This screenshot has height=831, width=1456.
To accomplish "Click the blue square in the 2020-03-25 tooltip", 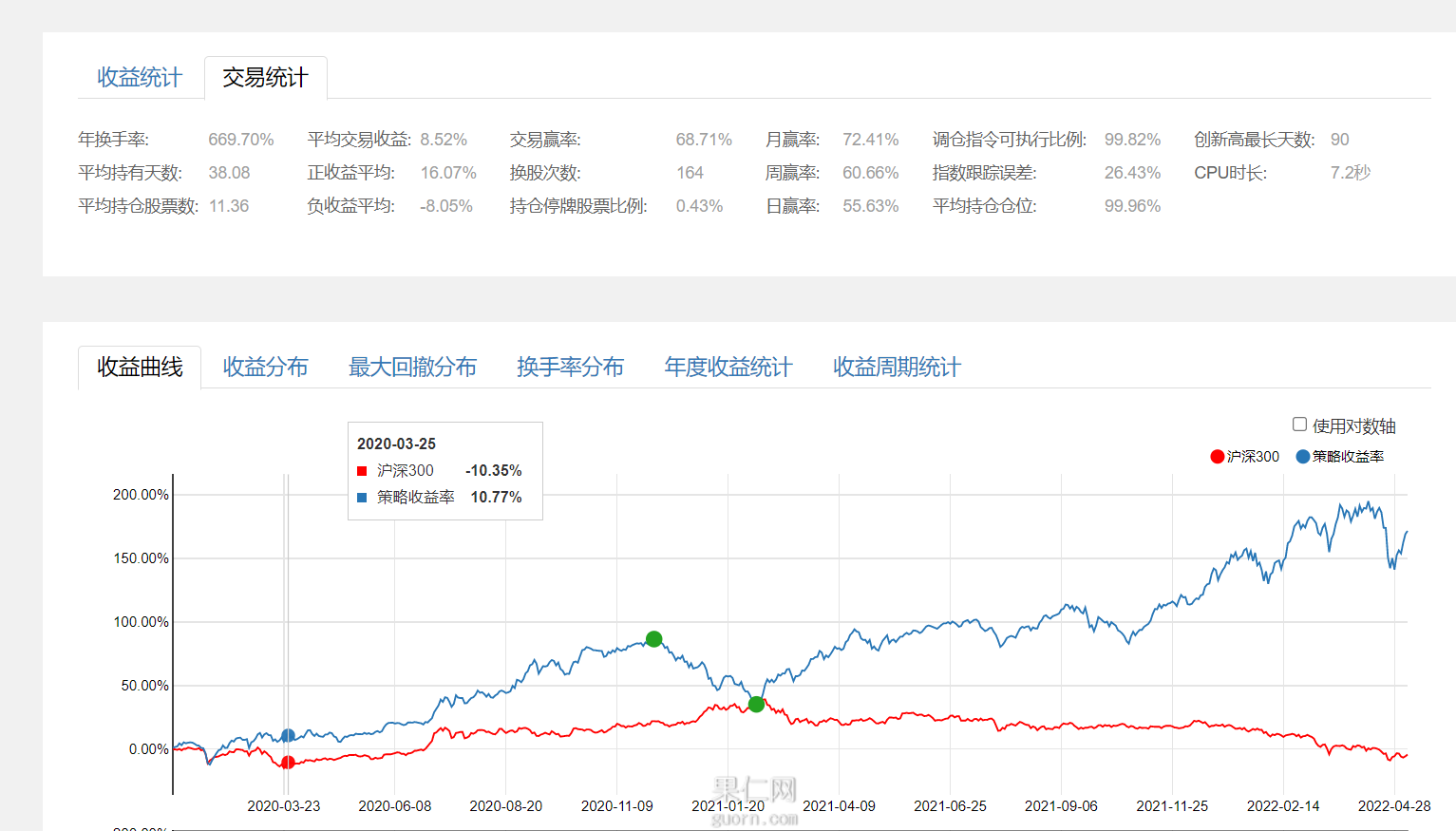I will (x=362, y=498).
